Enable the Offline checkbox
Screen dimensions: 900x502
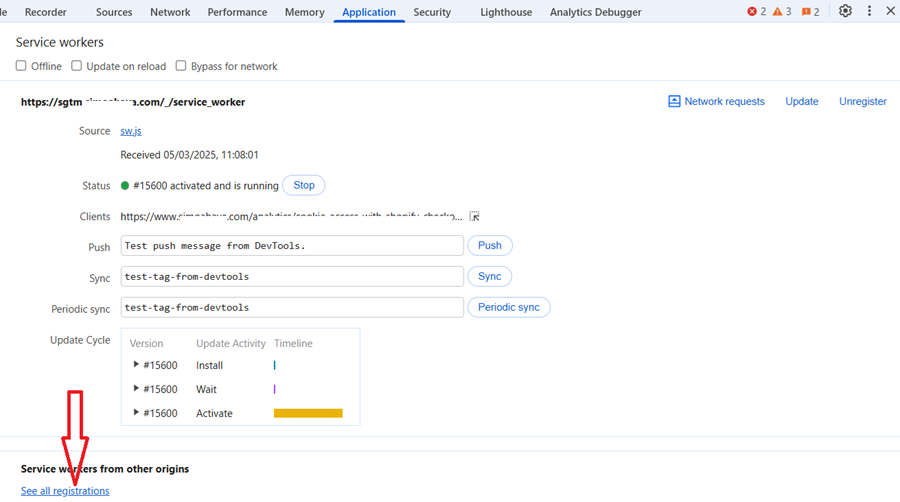coord(21,65)
